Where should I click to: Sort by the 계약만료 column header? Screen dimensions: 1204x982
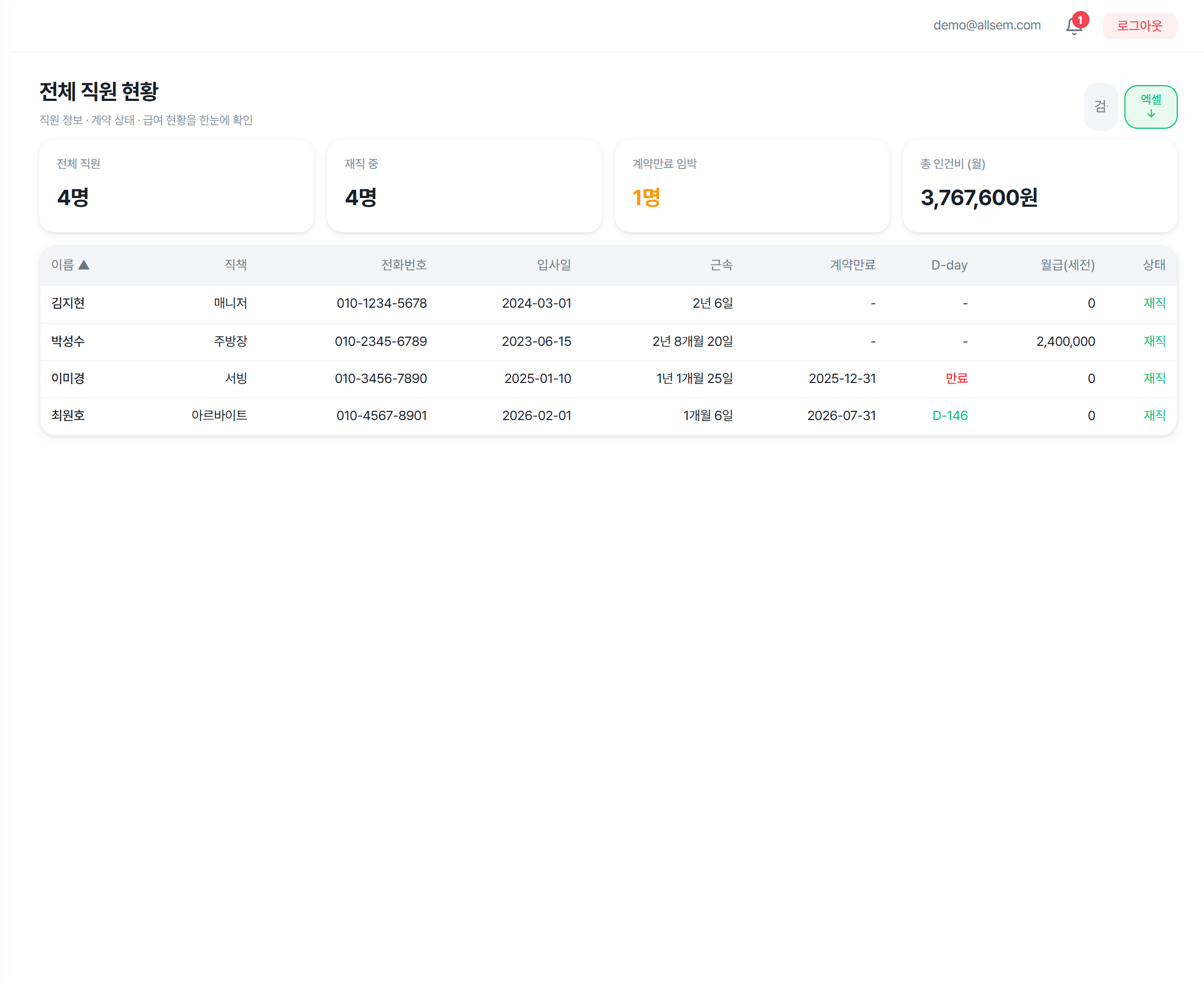point(852,265)
